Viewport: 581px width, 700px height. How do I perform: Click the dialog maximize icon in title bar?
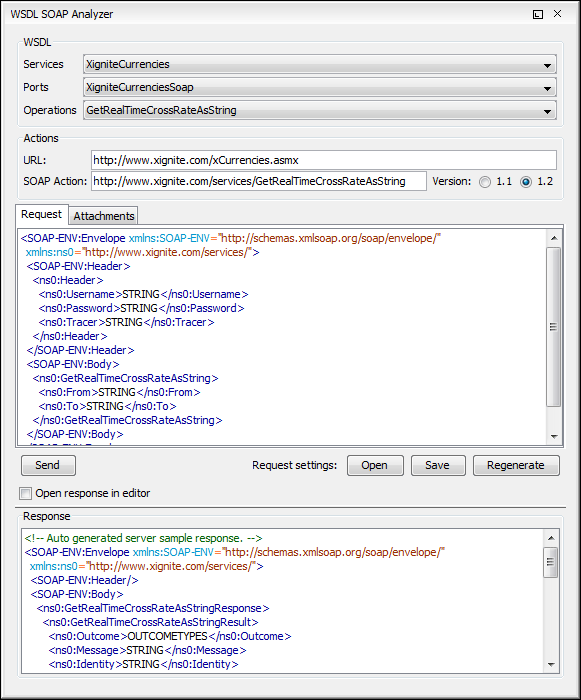coord(538,14)
